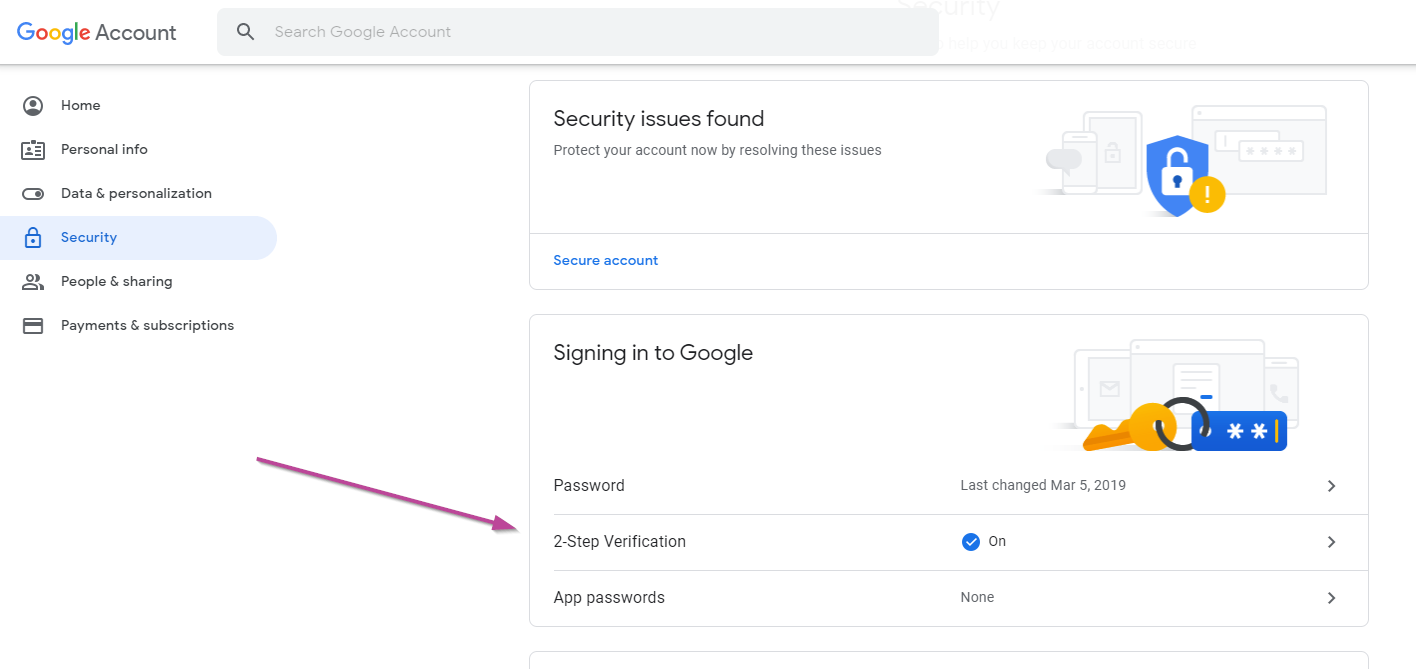Click the Data & personalization toggle icon

pyautogui.click(x=33, y=194)
